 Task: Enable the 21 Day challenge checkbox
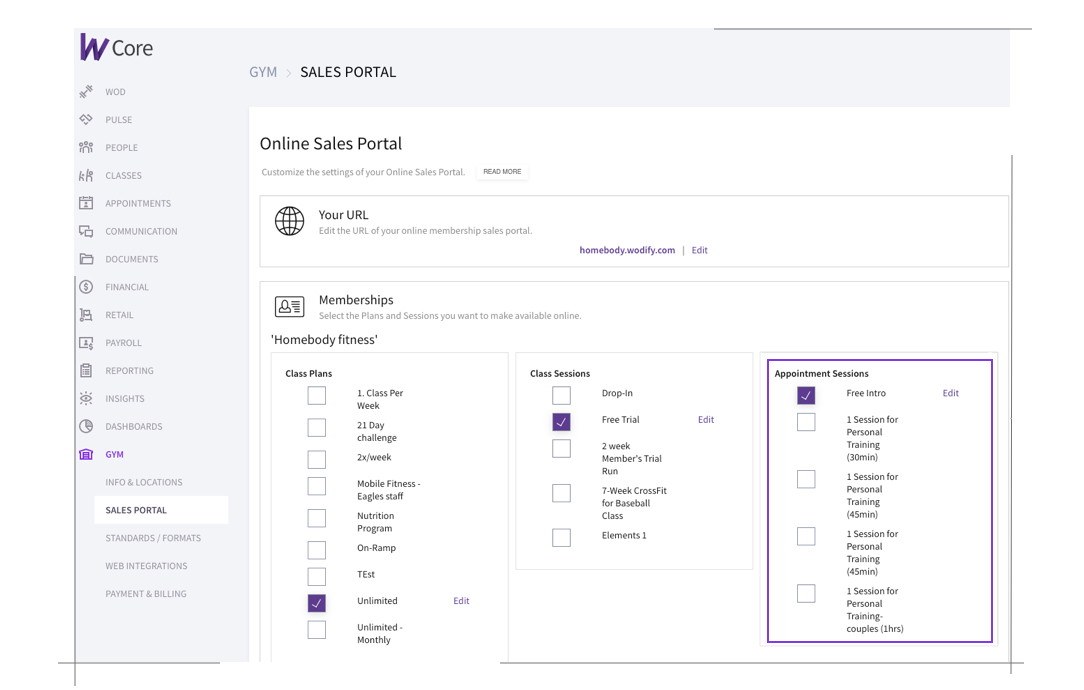coord(317,427)
